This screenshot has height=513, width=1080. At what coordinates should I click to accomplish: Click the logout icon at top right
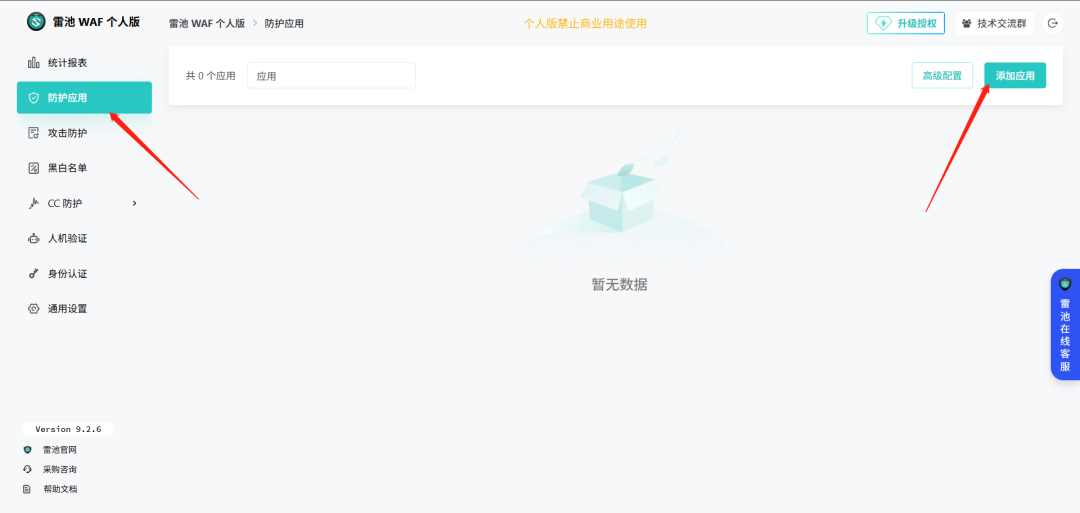click(x=1052, y=23)
